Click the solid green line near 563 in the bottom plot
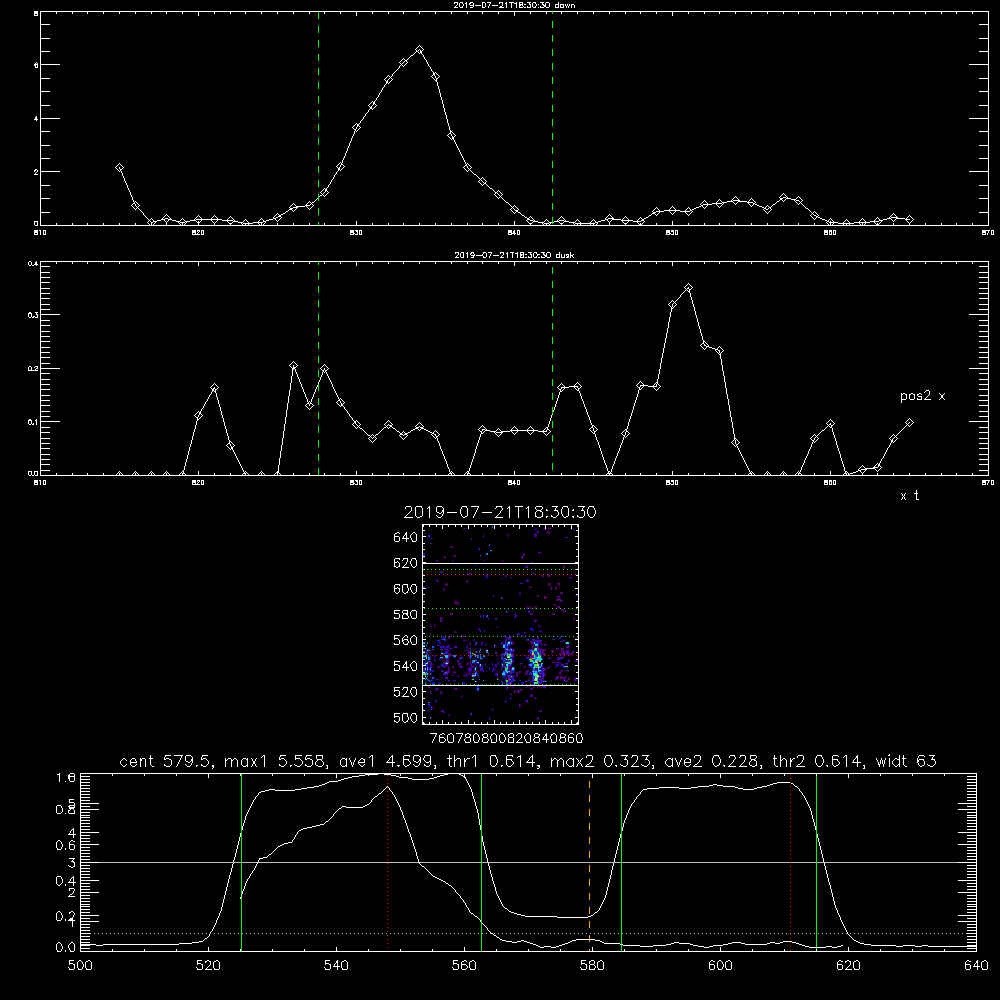Viewport: 1000px width, 1000px height. 482,861
